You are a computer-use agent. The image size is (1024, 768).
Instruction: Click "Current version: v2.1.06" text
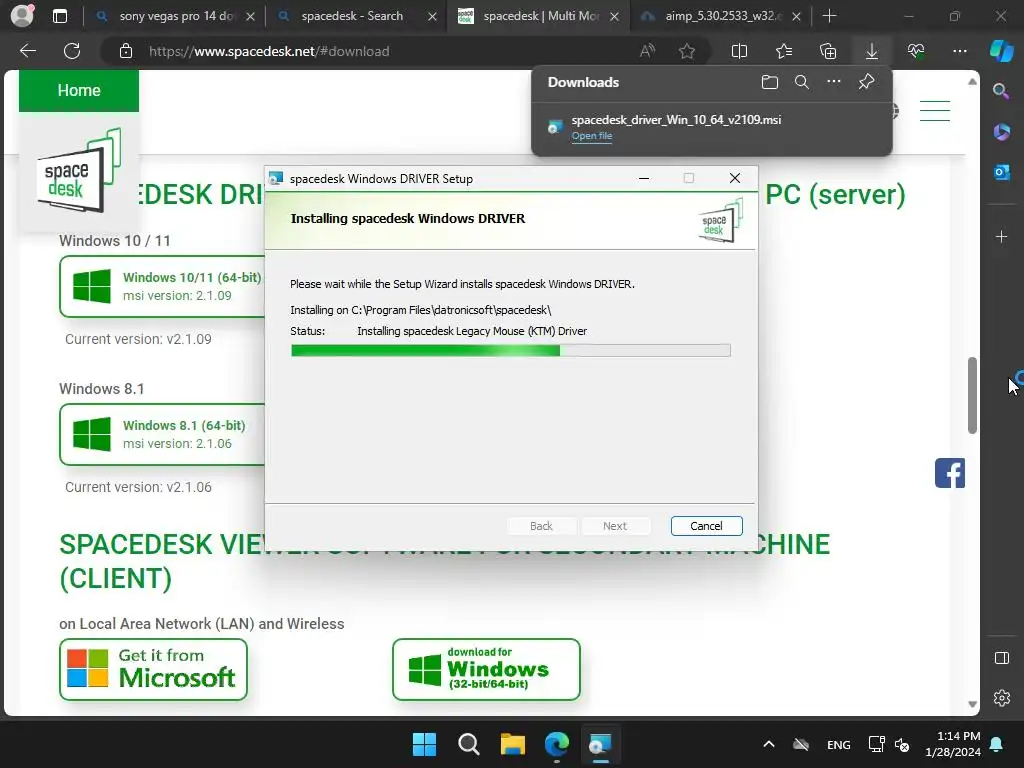[x=138, y=487]
